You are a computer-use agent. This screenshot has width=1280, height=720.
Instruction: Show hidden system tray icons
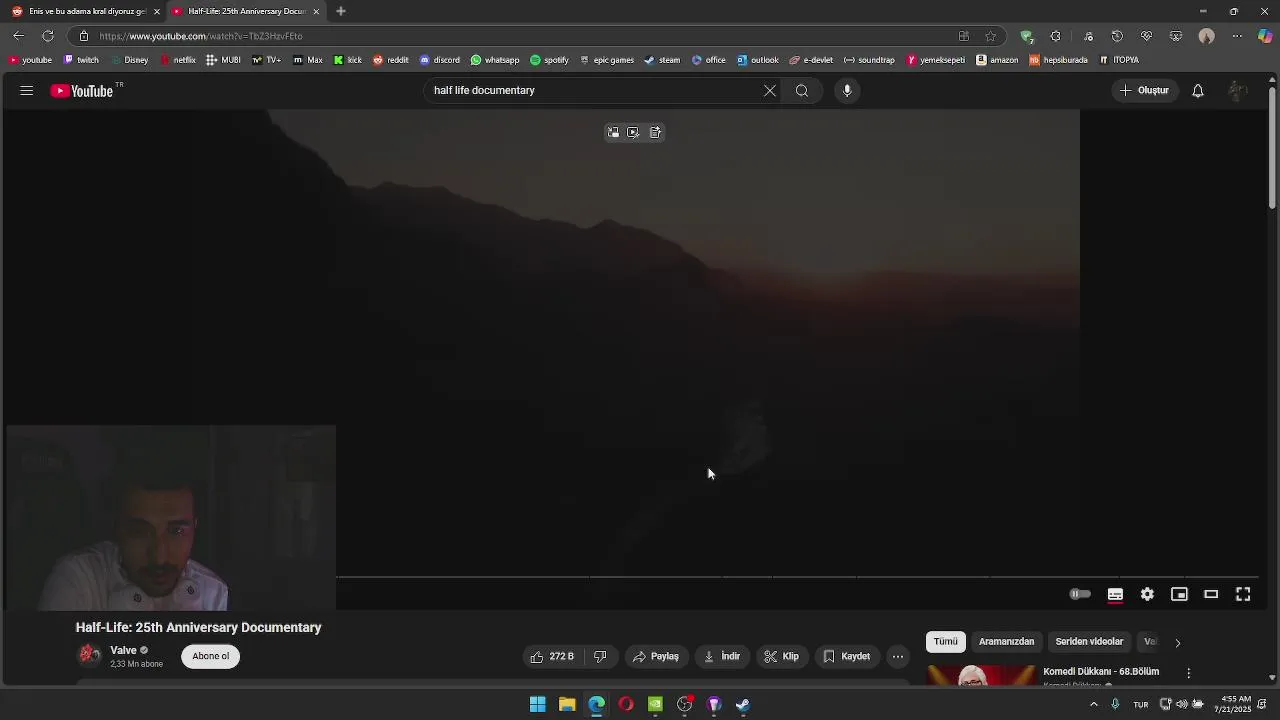(1093, 704)
